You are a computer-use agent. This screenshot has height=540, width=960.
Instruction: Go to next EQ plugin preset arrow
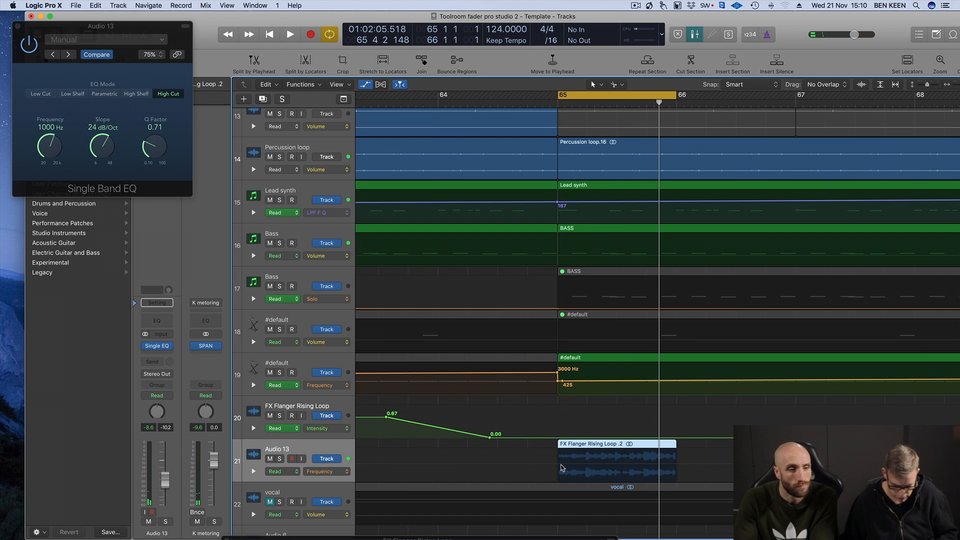[x=68, y=54]
